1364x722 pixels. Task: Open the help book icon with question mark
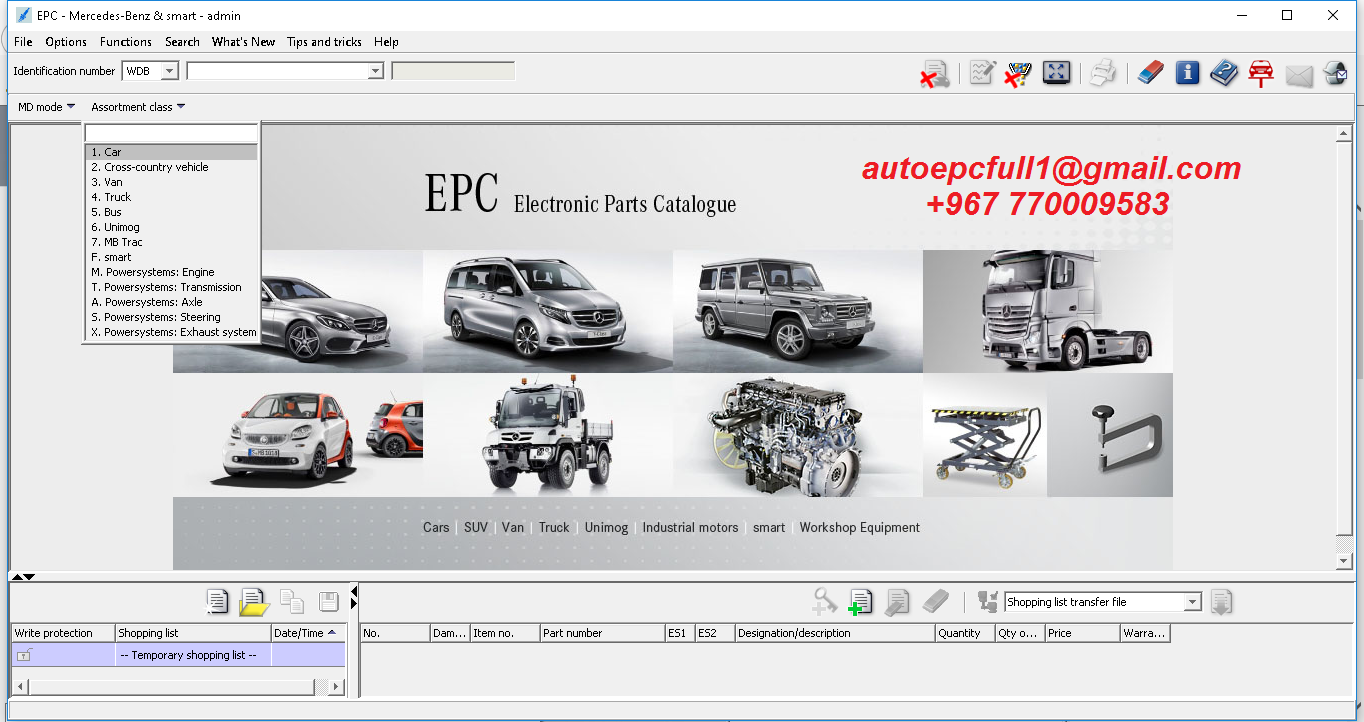point(1224,73)
